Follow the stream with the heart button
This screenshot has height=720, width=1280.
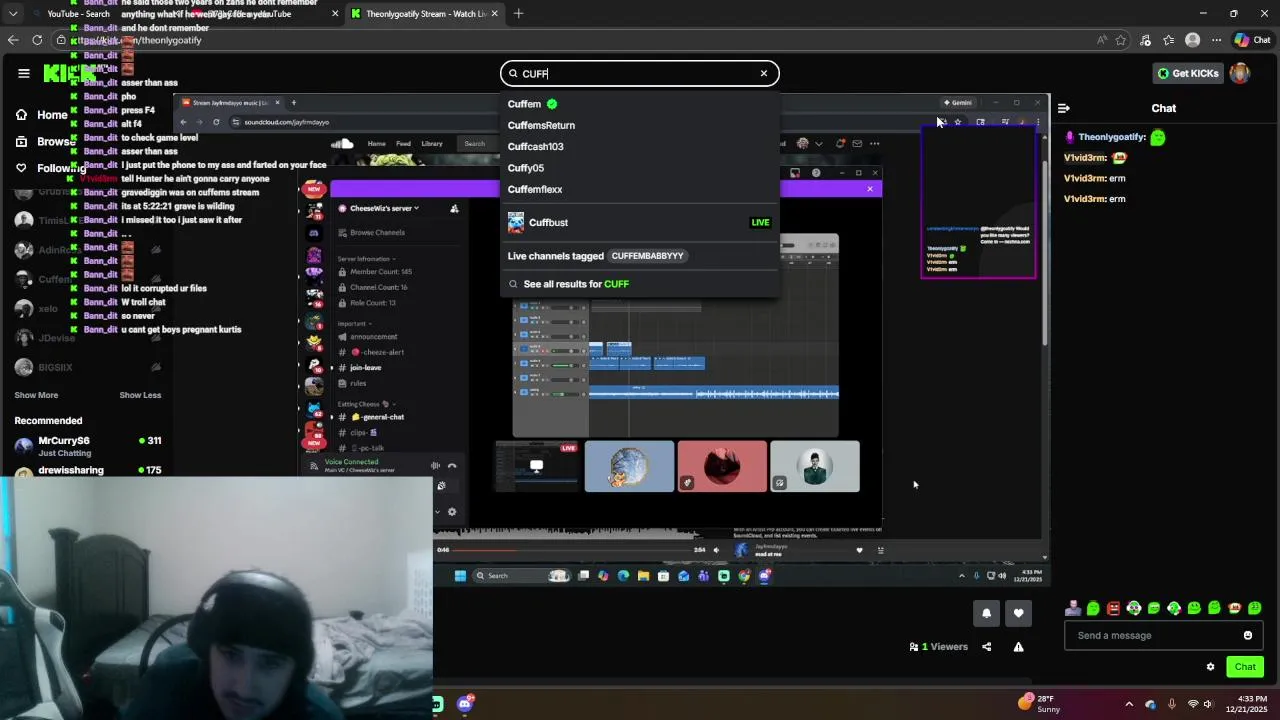tap(1018, 613)
